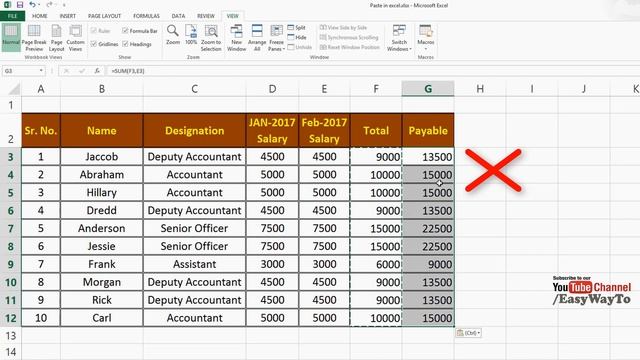Image resolution: width=640 pixels, height=360 pixels.
Task: Click the Payable header cell
Action: click(x=428, y=130)
